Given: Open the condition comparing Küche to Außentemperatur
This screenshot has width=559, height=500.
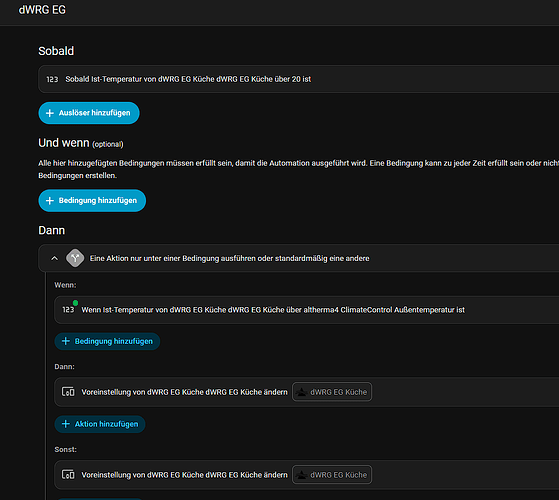Looking at the screenshot, I should click(307, 310).
